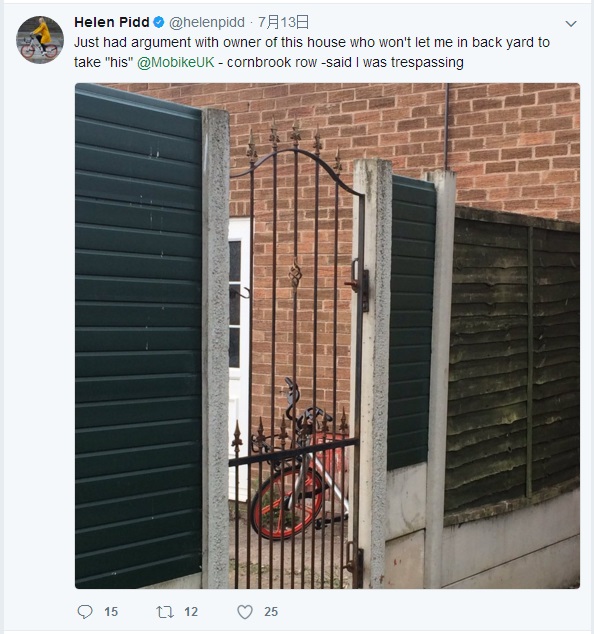
Task: Click the white door in the photo
Action: 240,360
